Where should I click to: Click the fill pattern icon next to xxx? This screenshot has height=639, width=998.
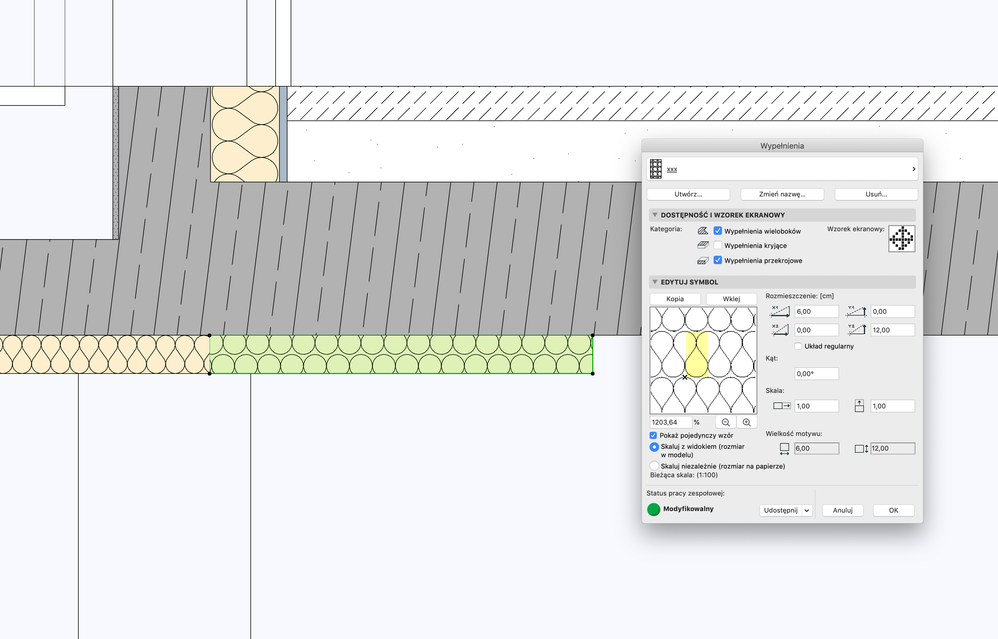pyautogui.click(x=656, y=169)
